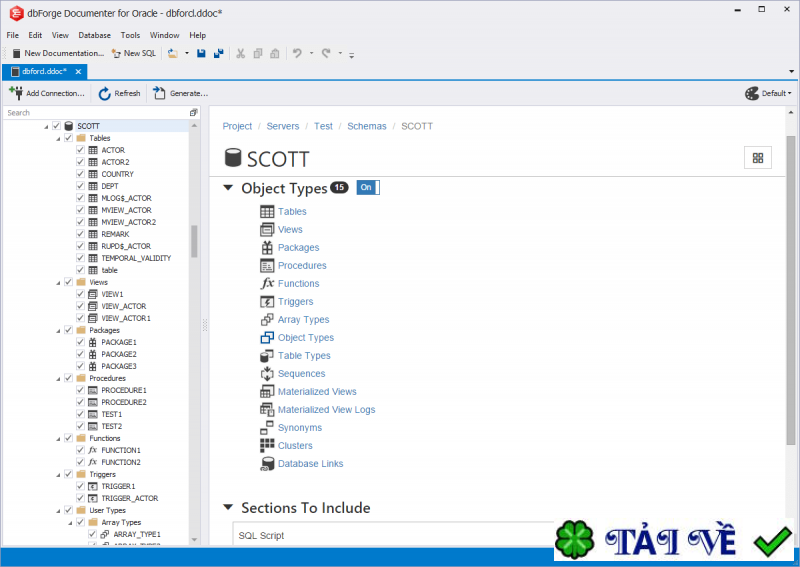The width and height of the screenshot is (800, 567).
Task: Click the Save icon in toolbar
Action: (x=201, y=53)
